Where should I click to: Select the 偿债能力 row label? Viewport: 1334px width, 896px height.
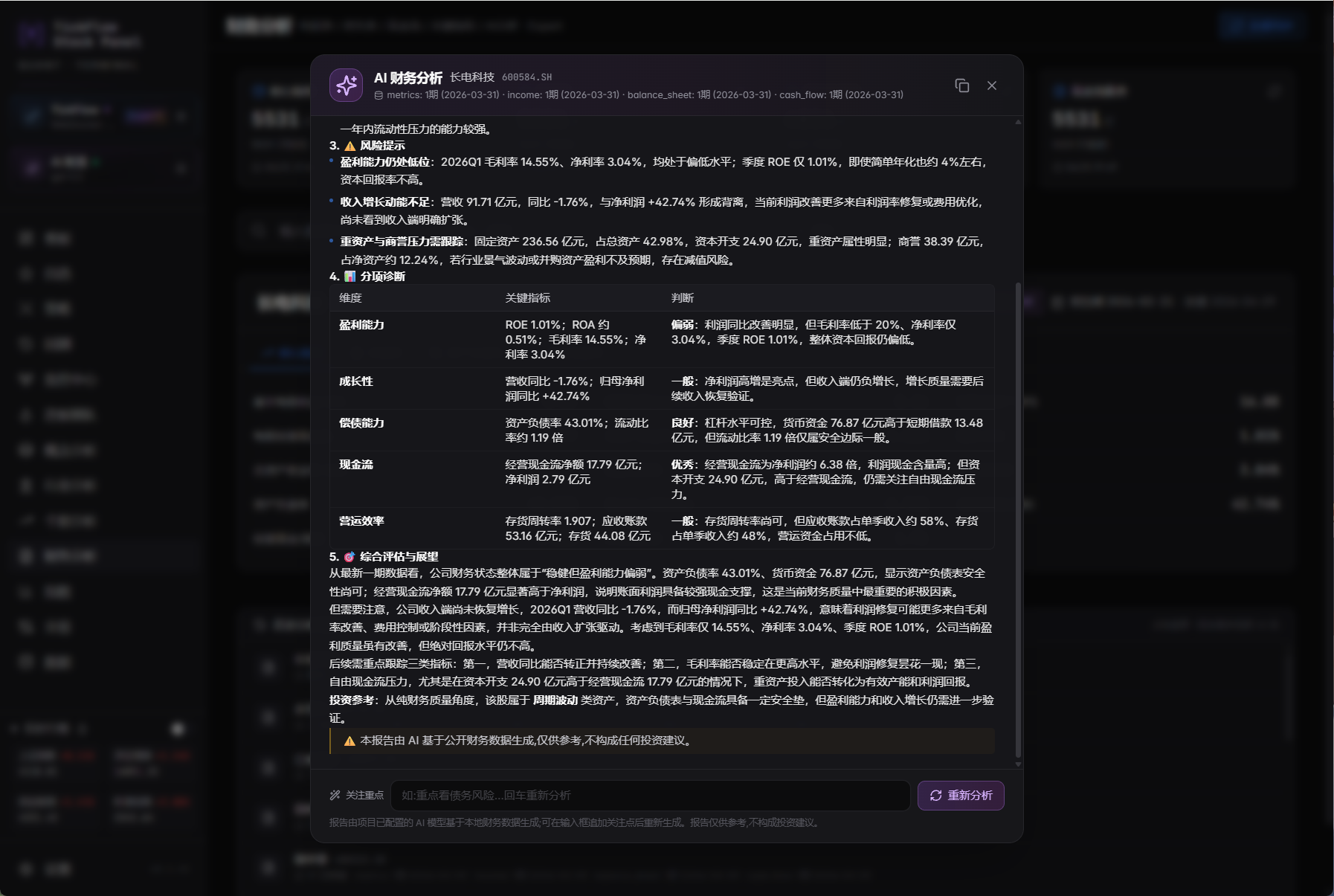361,423
